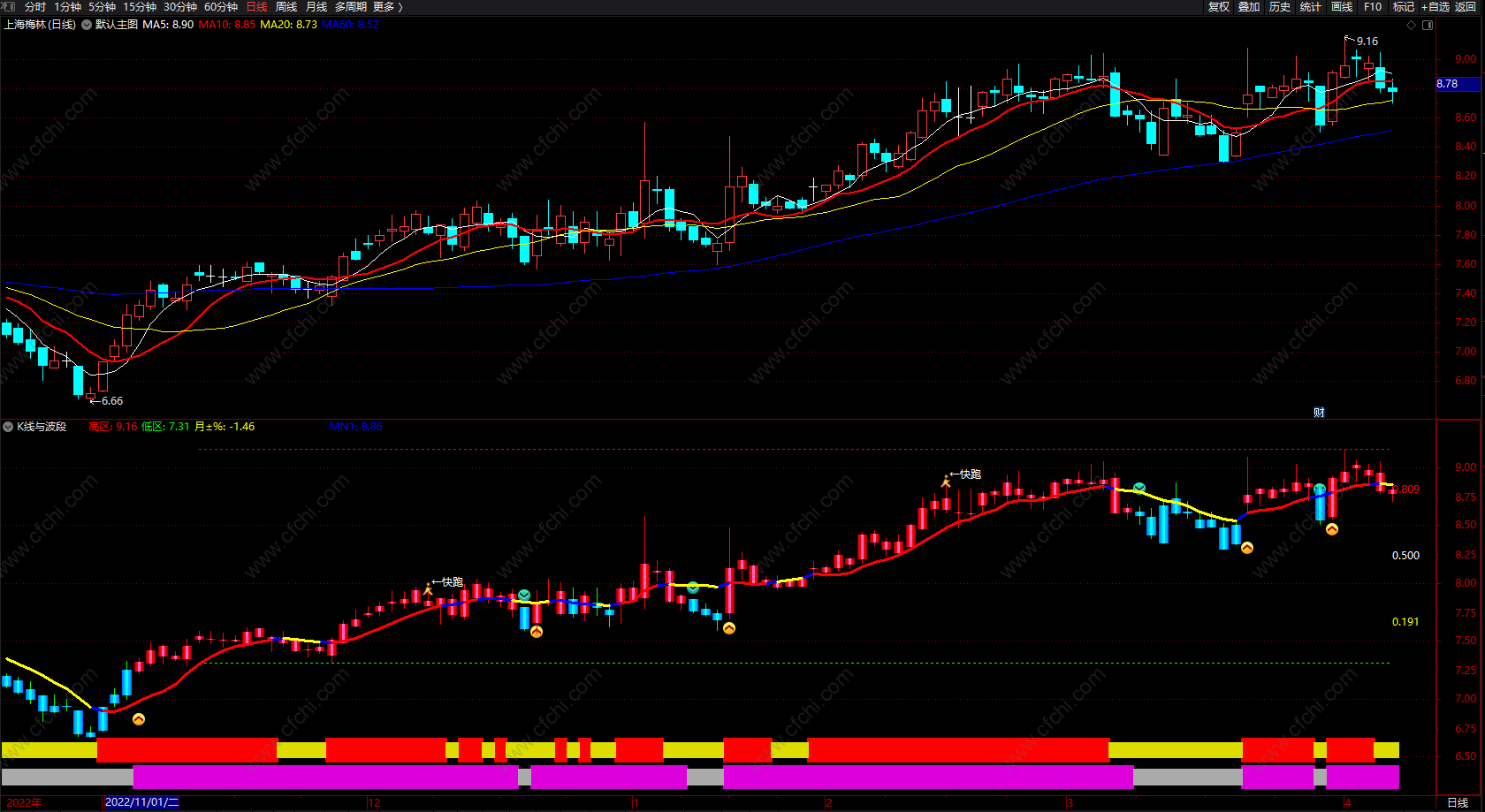The image size is (1485, 812).
Task: Click the 0.809 retracement level label
Action: point(1407,489)
